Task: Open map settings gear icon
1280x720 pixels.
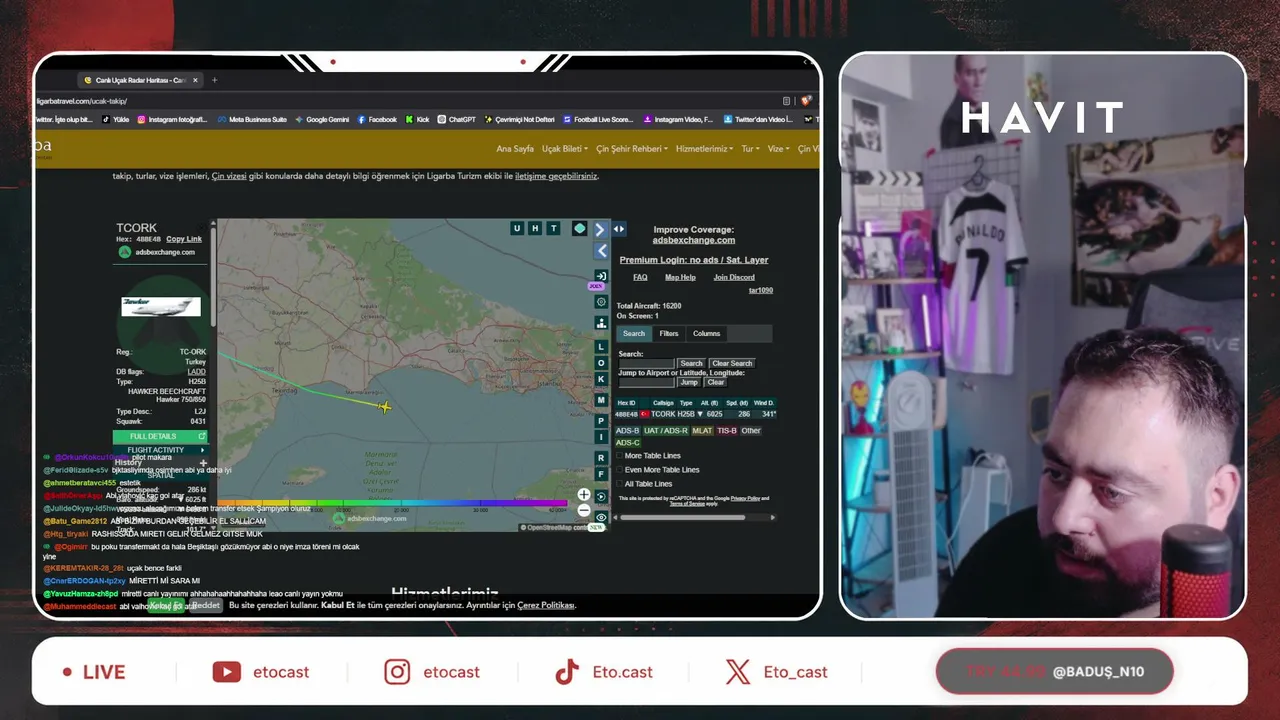Action: tap(601, 301)
